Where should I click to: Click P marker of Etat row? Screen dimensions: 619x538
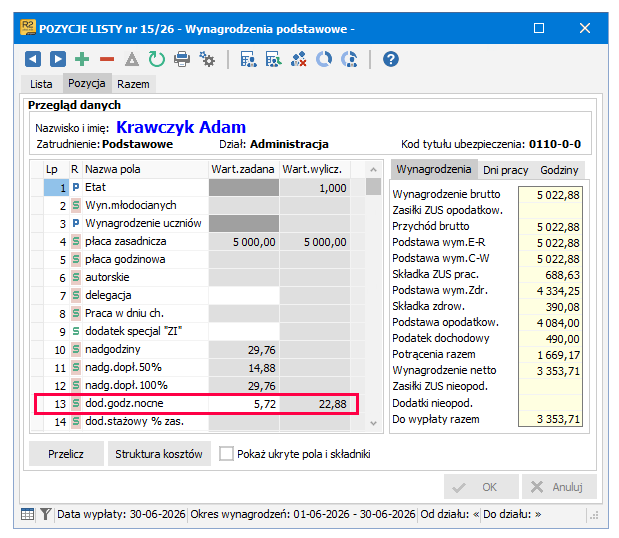(76, 187)
